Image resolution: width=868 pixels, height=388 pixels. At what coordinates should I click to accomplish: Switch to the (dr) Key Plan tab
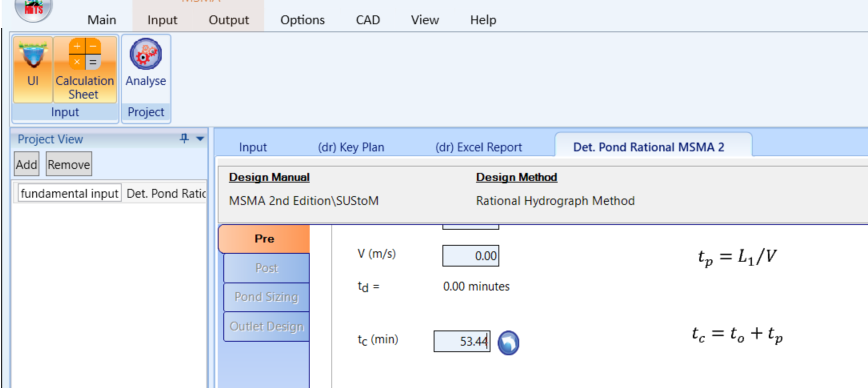(x=351, y=147)
